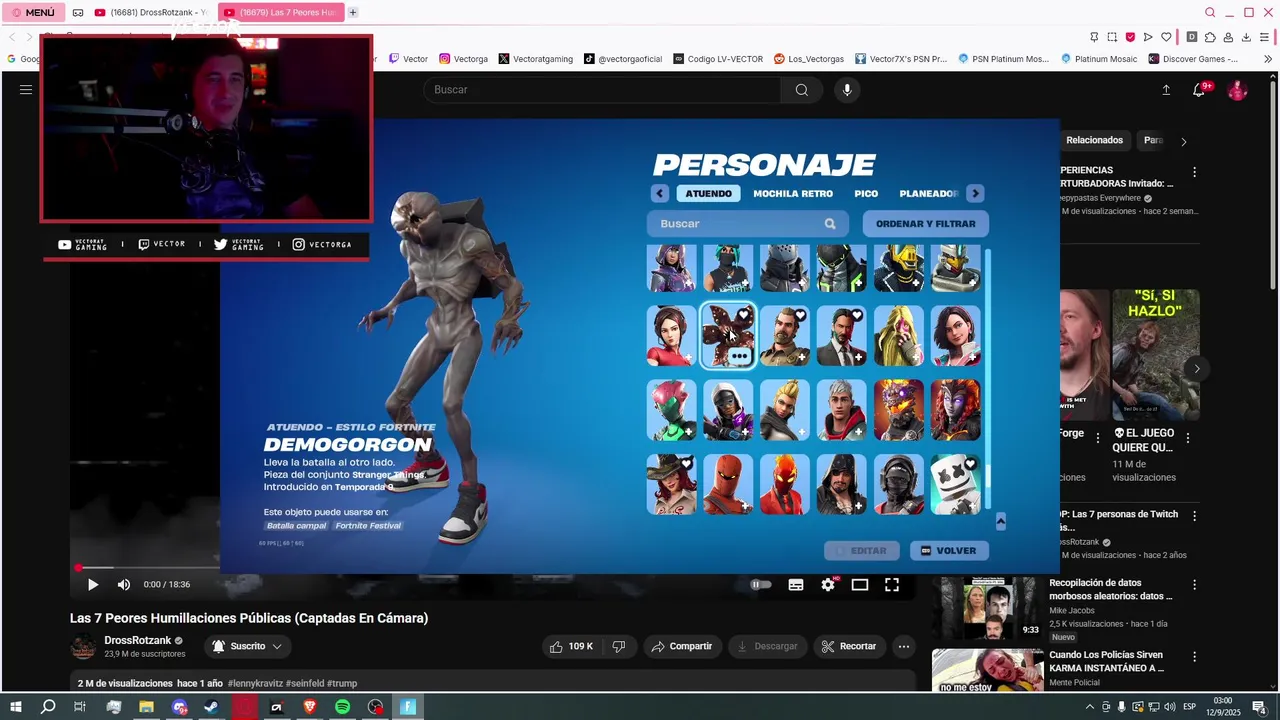
Task: Click the locker scroll-to-top arrow
Action: tap(1000, 522)
